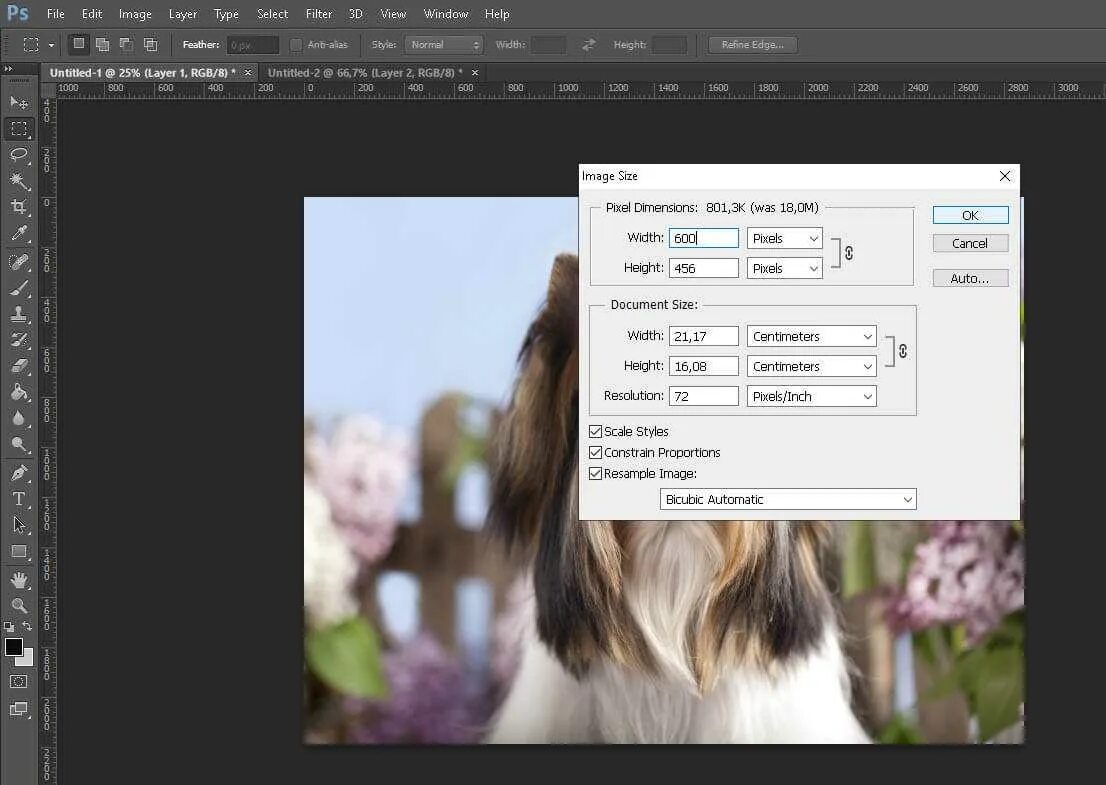The height and width of the screenshot is (785, 1106).
Task: Open the Layer menu
Action: pos(183,14)
